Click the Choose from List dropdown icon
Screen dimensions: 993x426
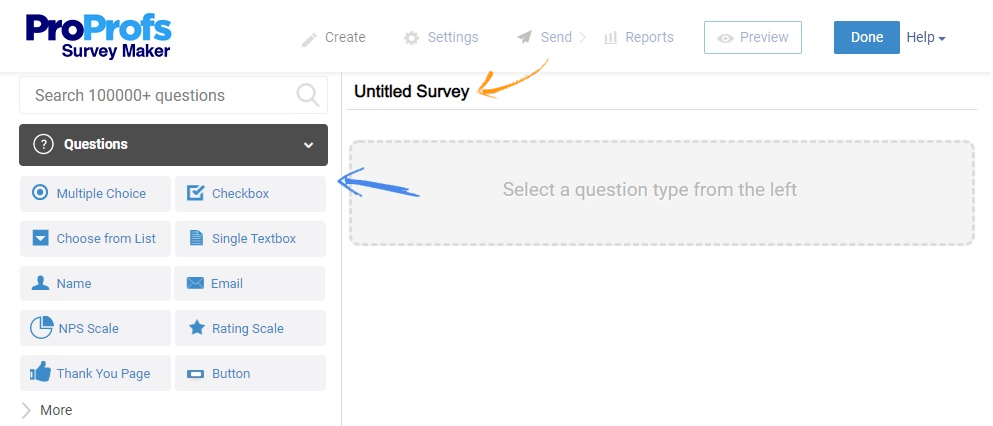[40, 238]
